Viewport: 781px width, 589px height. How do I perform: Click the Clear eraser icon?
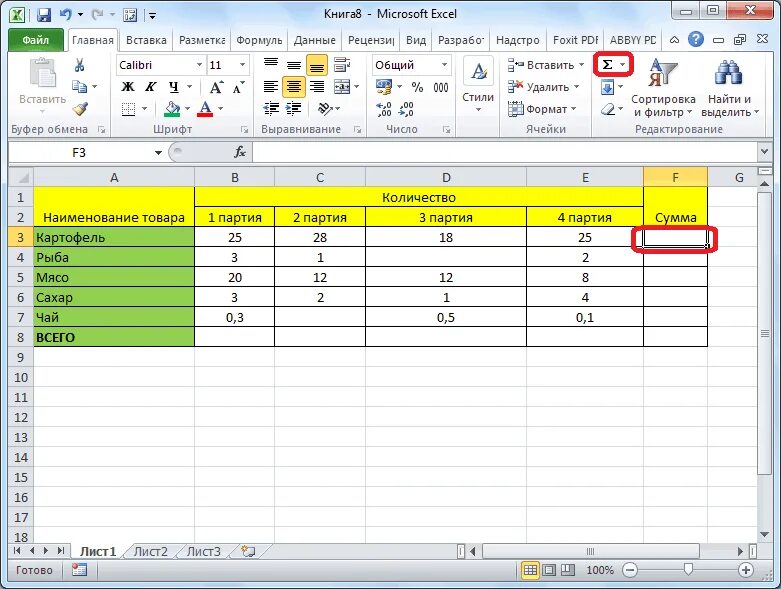pyautogui.click(x=608, y=109)
